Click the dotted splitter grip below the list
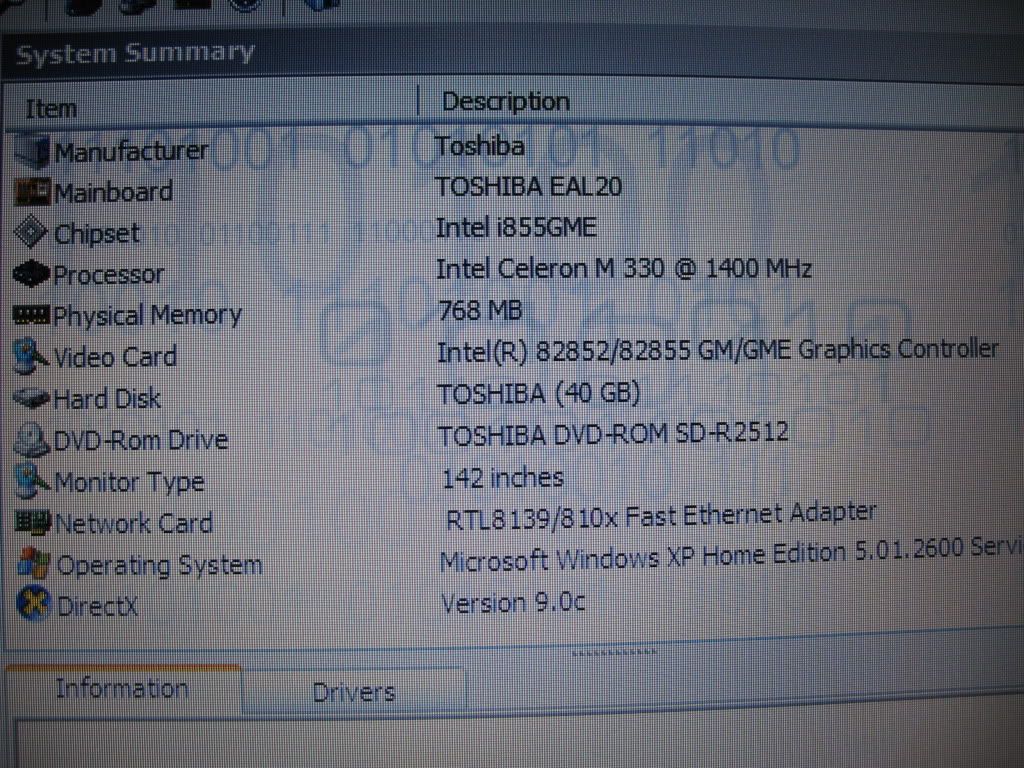 [x=613, y=652]
